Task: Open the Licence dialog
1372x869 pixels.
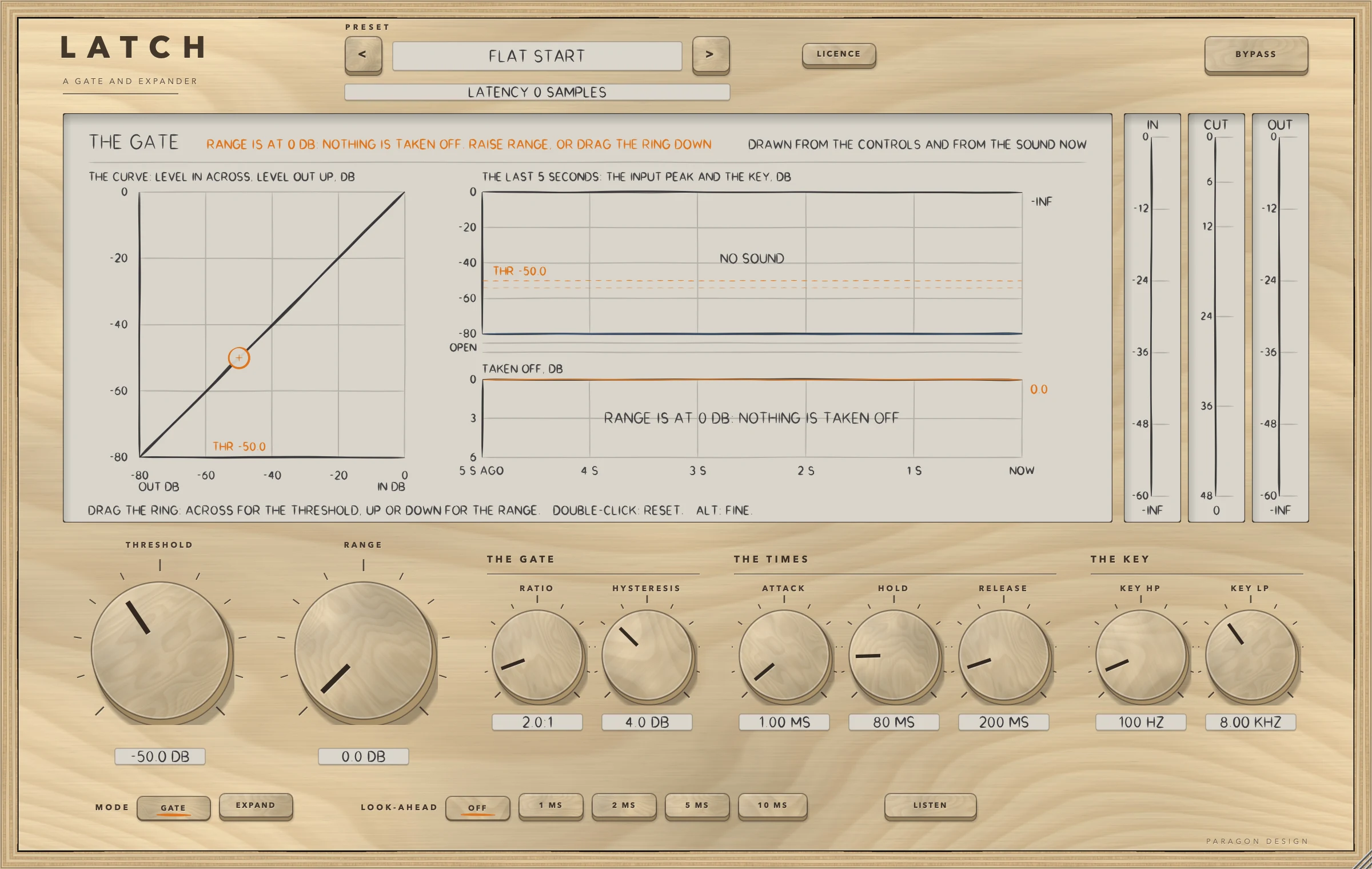Action: [x=839, y=55]
